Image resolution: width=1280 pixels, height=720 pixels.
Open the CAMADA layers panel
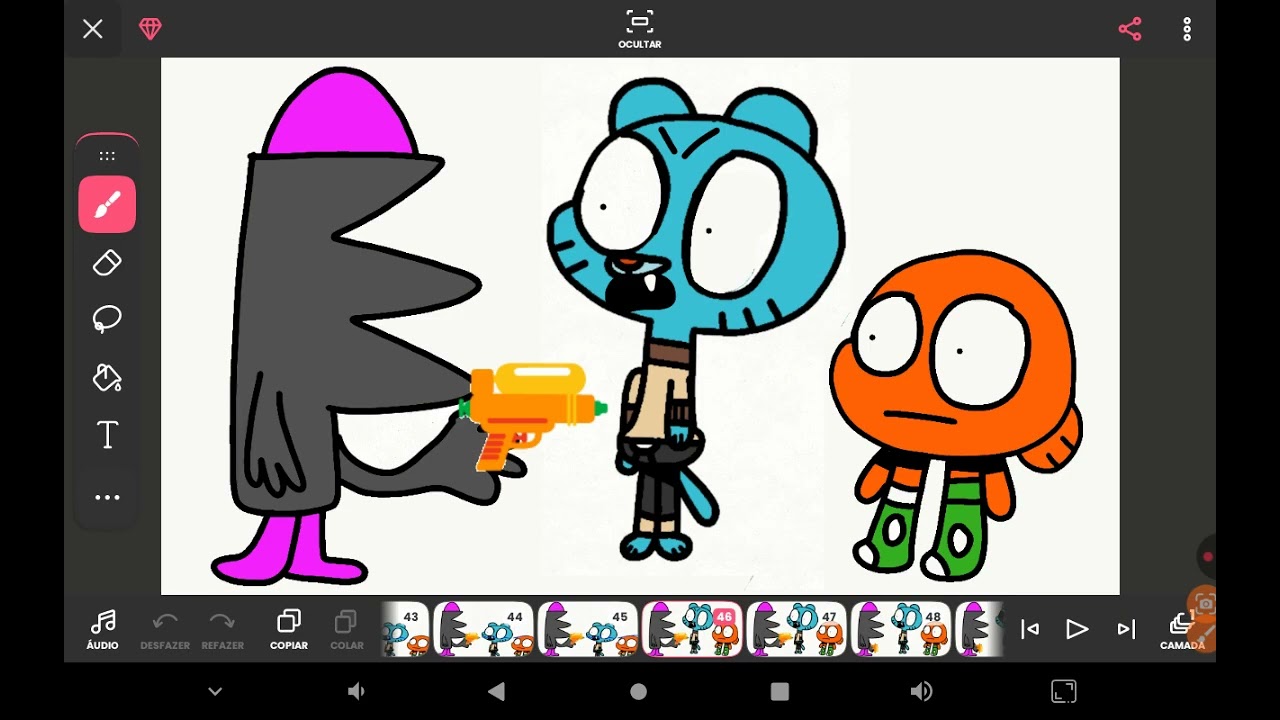pos(1182,631)
